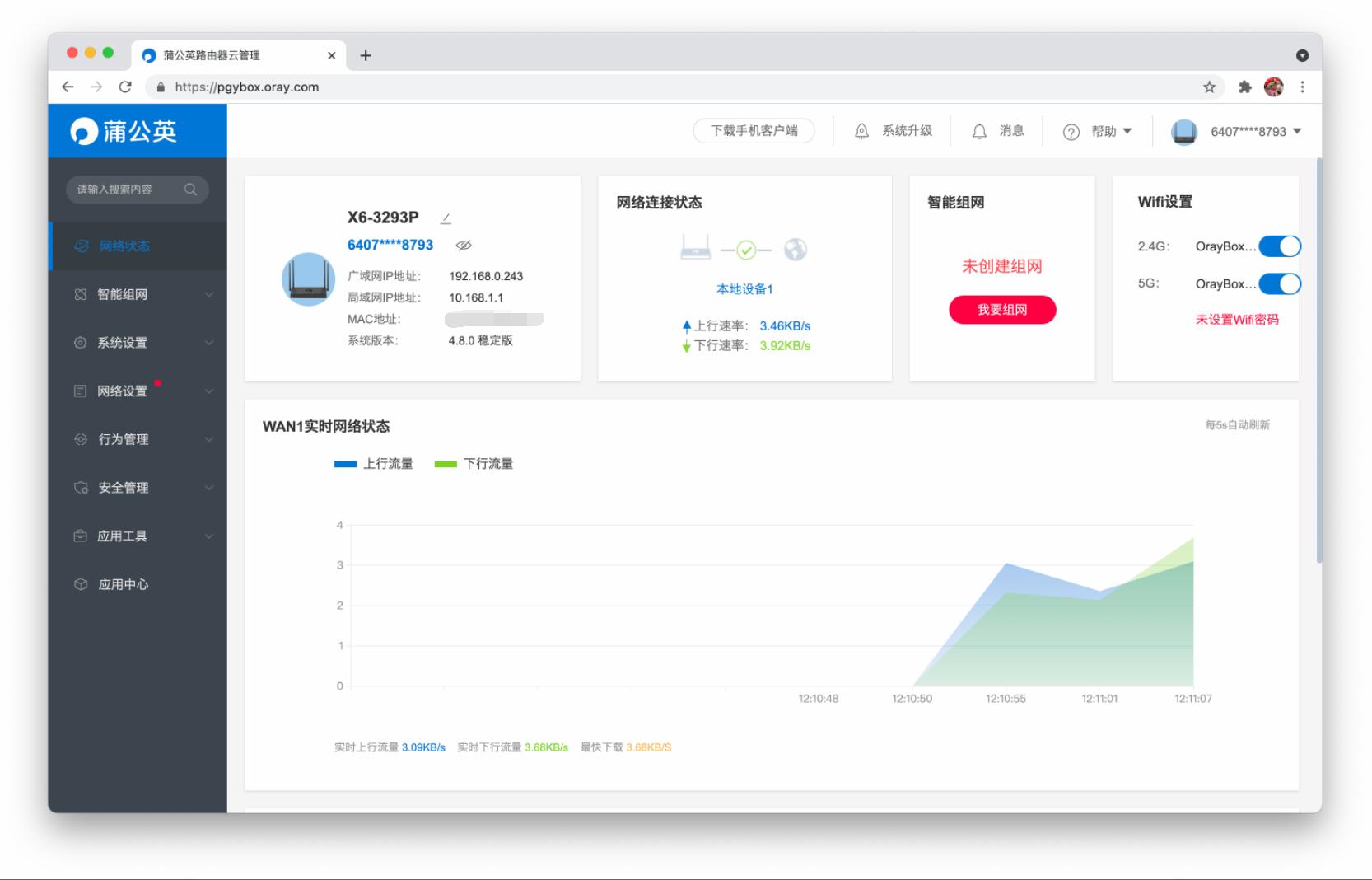This screenshot has height=880, width=1372.
Task: Open the 6407****8793 account dropdown
Action: [x=1252, y=131]
